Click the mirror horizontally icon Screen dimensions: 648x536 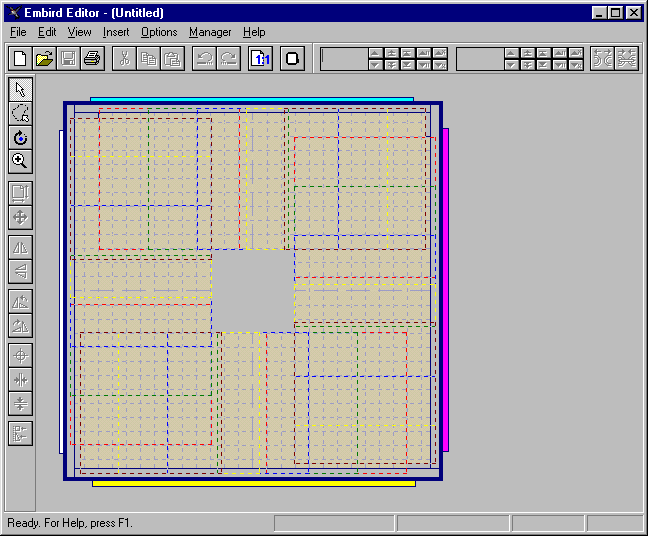pos(20,247)
